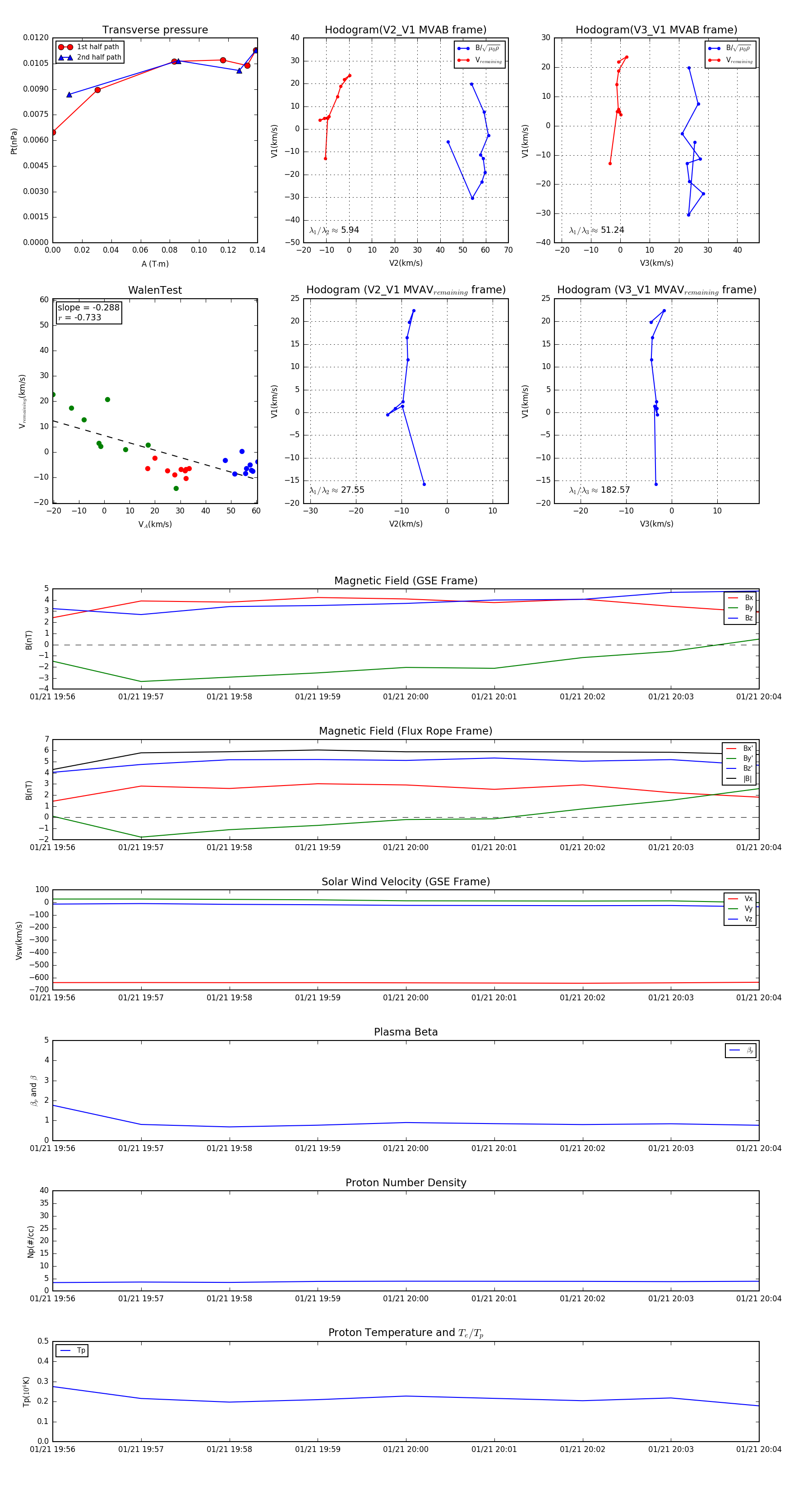Click the 'WalenTest' plot title
Viewport: 812px width, 1489px height.
click(x=155, y=290)
